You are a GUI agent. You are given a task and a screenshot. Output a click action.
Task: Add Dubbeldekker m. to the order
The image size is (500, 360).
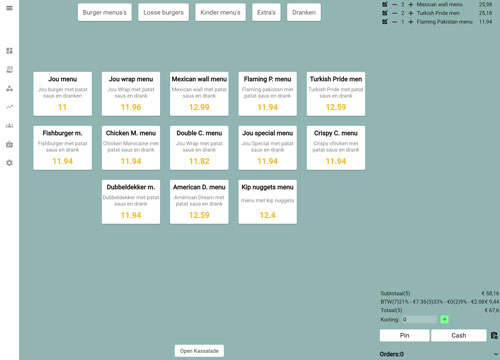131,202
